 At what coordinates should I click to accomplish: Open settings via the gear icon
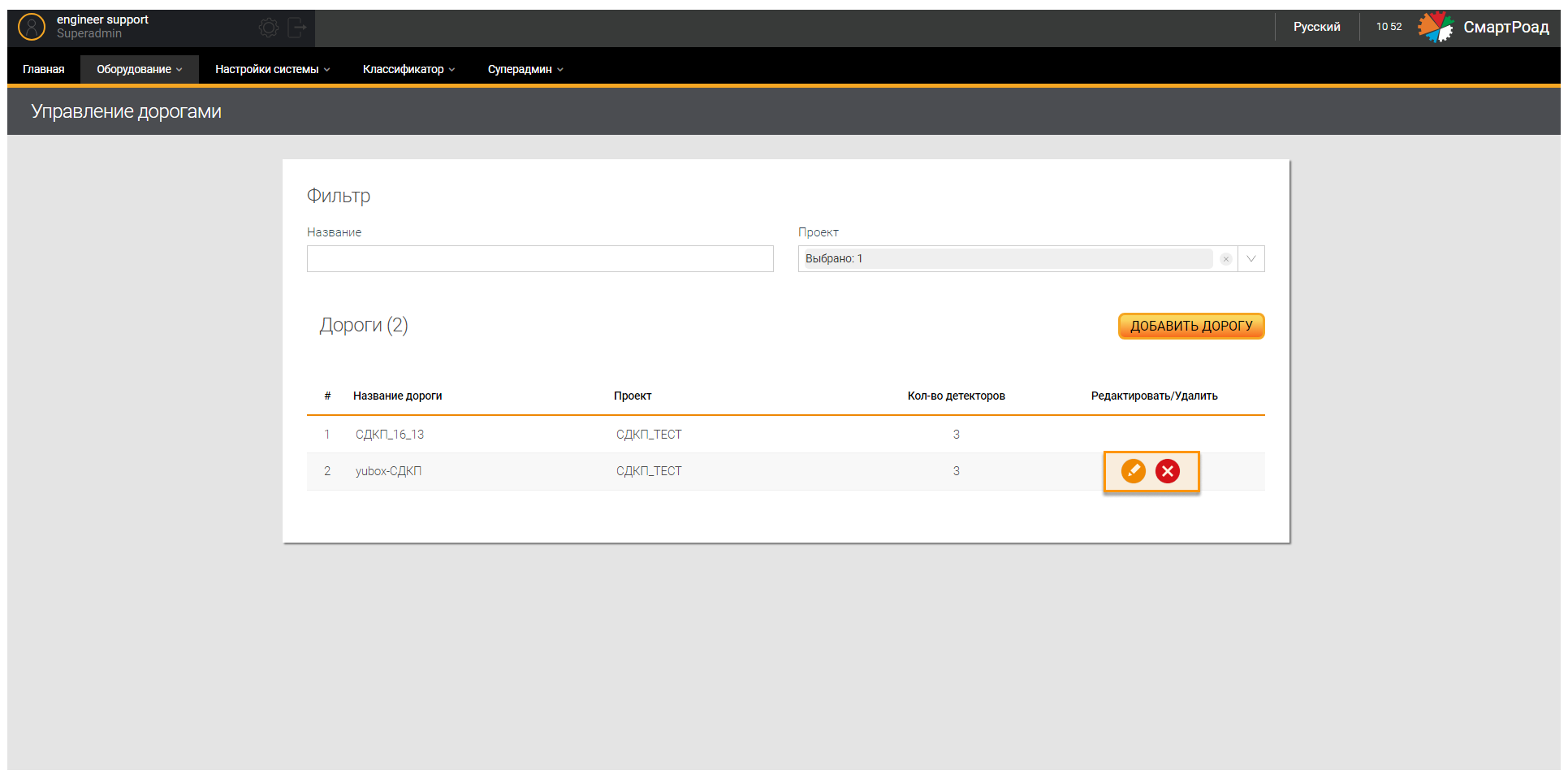point(269,28)
